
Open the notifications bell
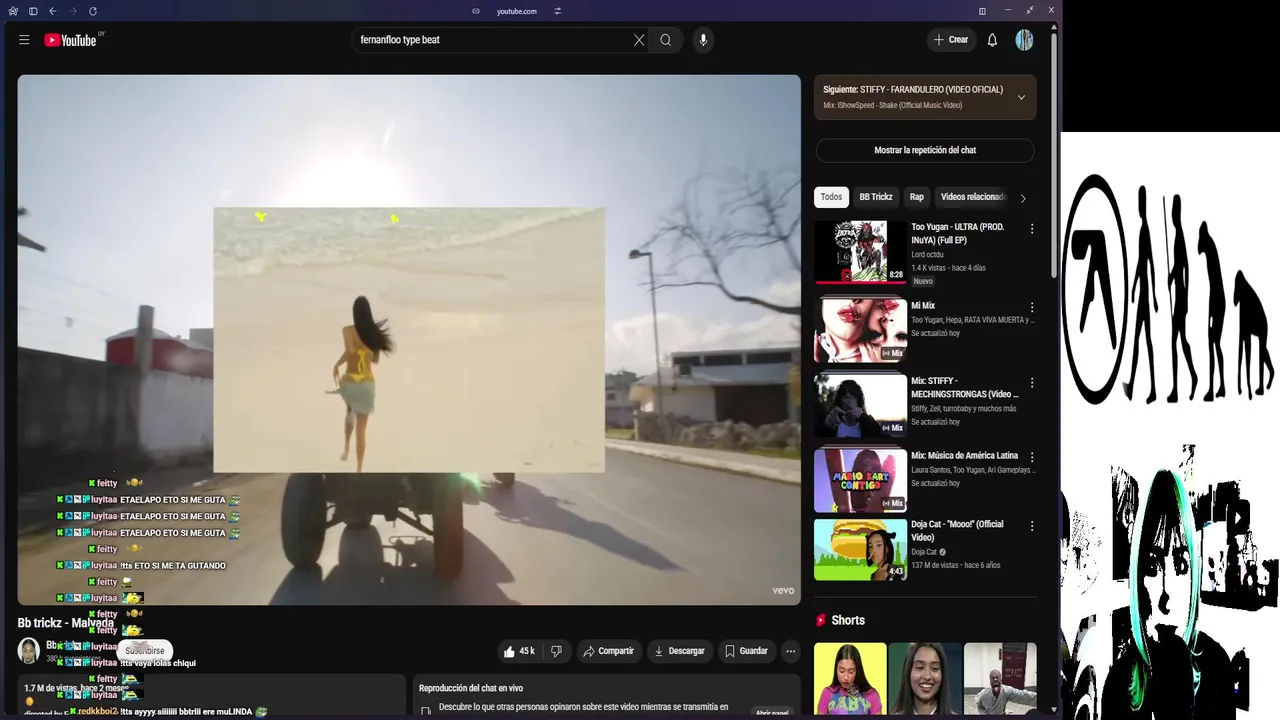click(x=992, y=40)
